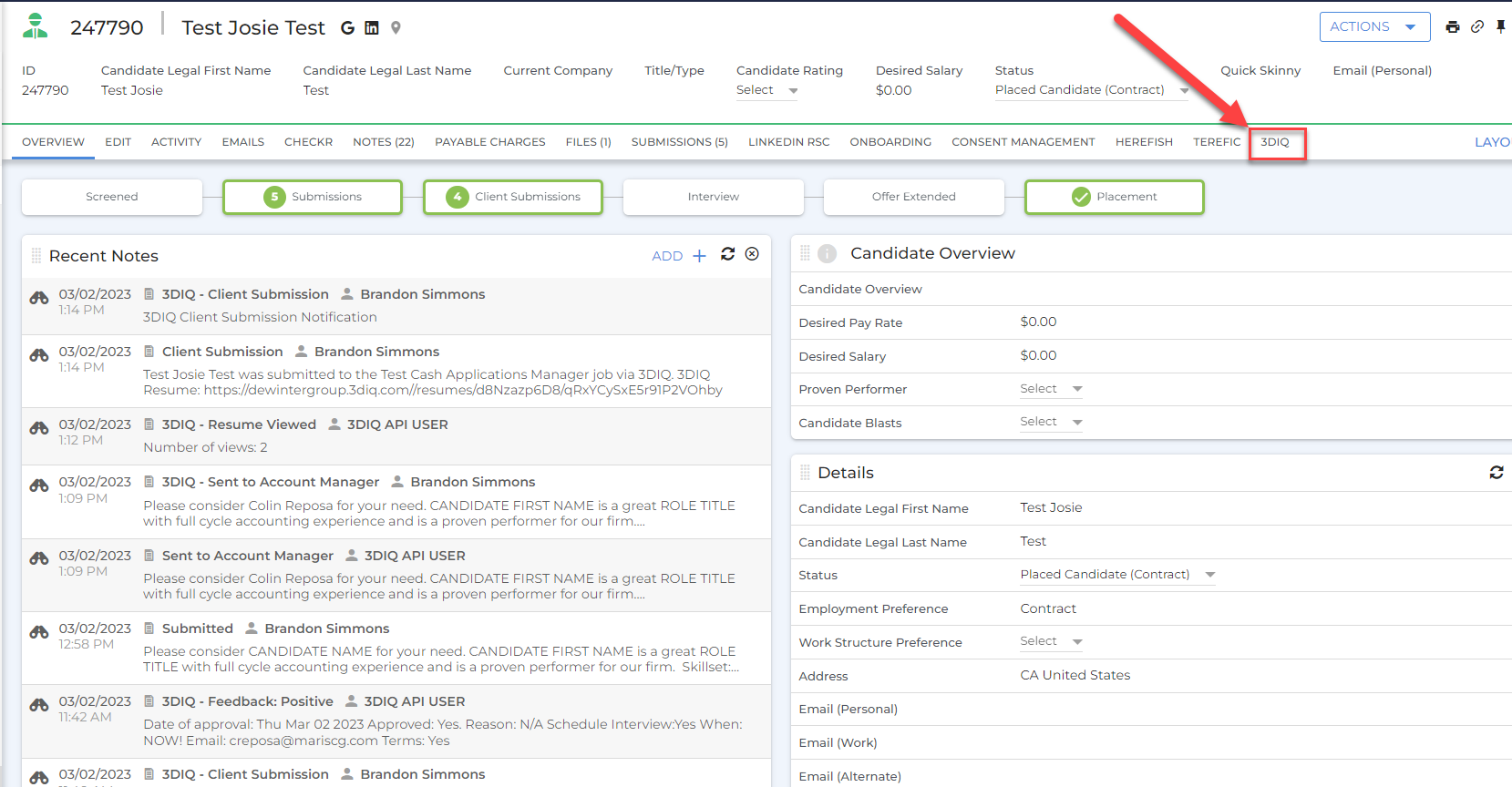Preview the 3DIQ - Resume Viewed note binoculars

[x=39, y=427]
